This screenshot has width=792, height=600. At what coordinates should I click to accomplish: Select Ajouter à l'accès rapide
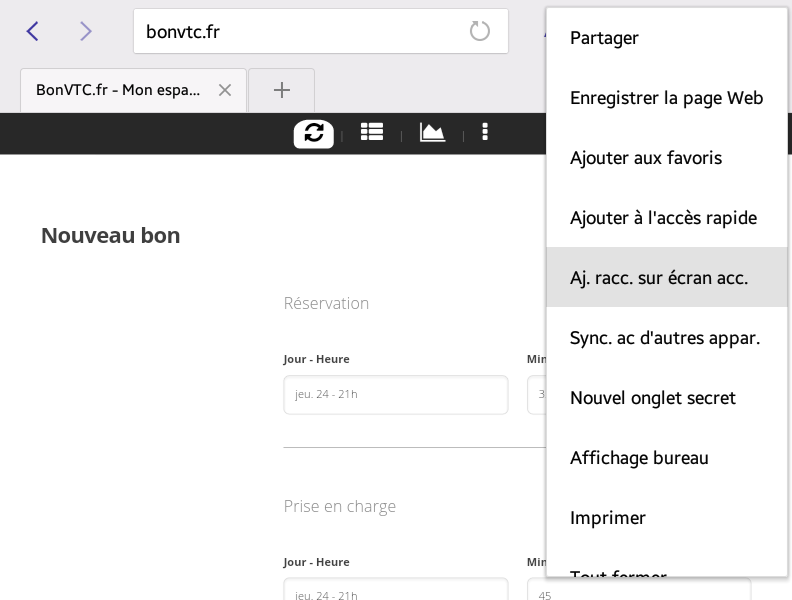tap(667, 218)
